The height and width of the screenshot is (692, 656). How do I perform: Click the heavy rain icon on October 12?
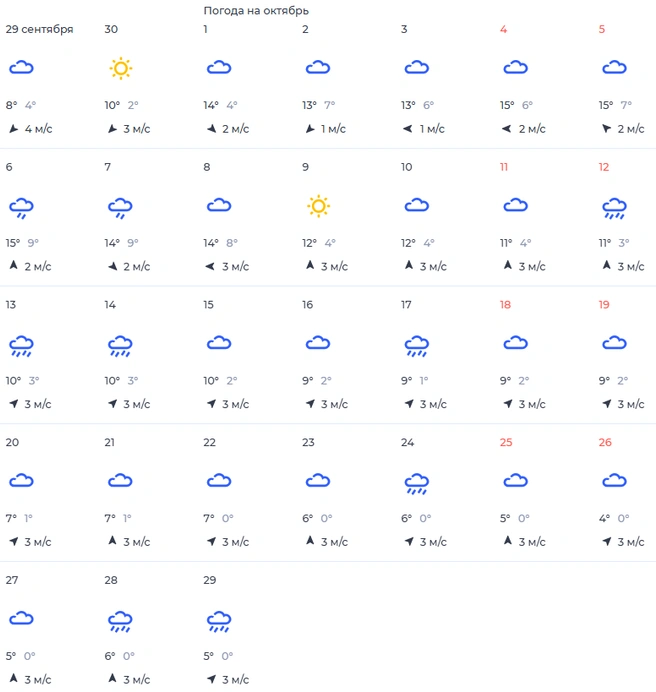(x=615, y=208)
